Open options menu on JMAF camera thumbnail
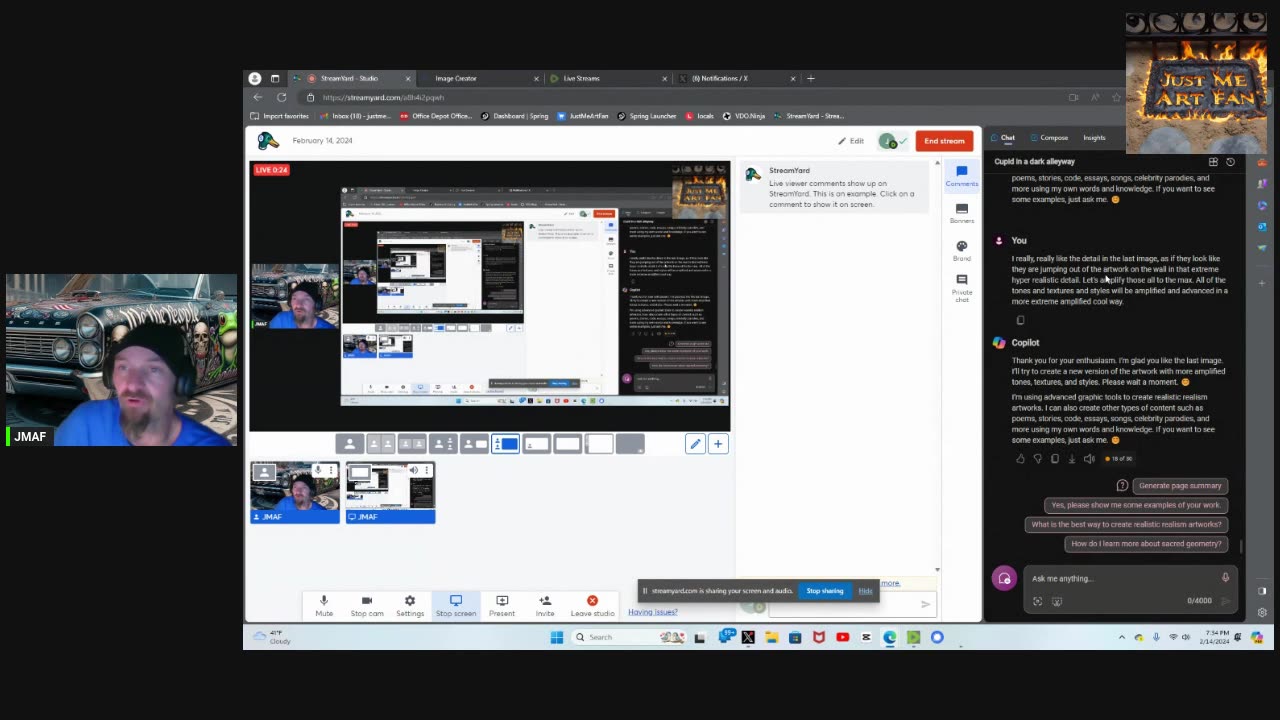The image size is (1280, 720). (x=332, y=470)
